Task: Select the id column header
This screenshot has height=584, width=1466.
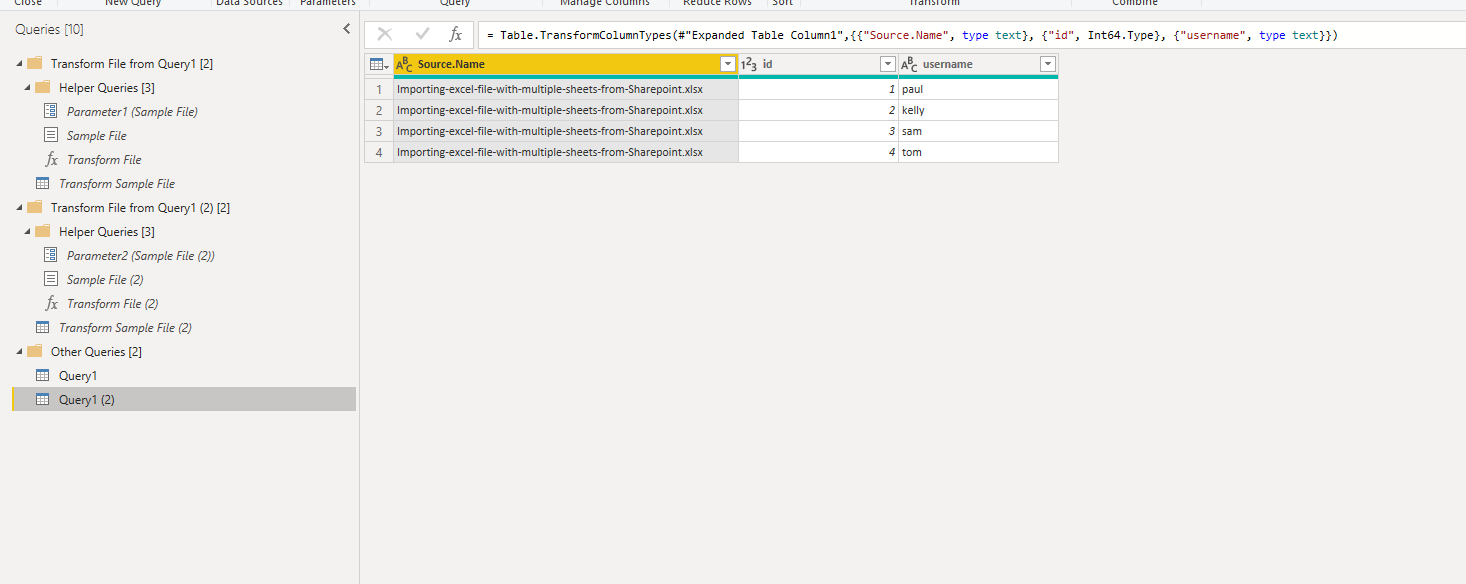Action: (818, 64)
